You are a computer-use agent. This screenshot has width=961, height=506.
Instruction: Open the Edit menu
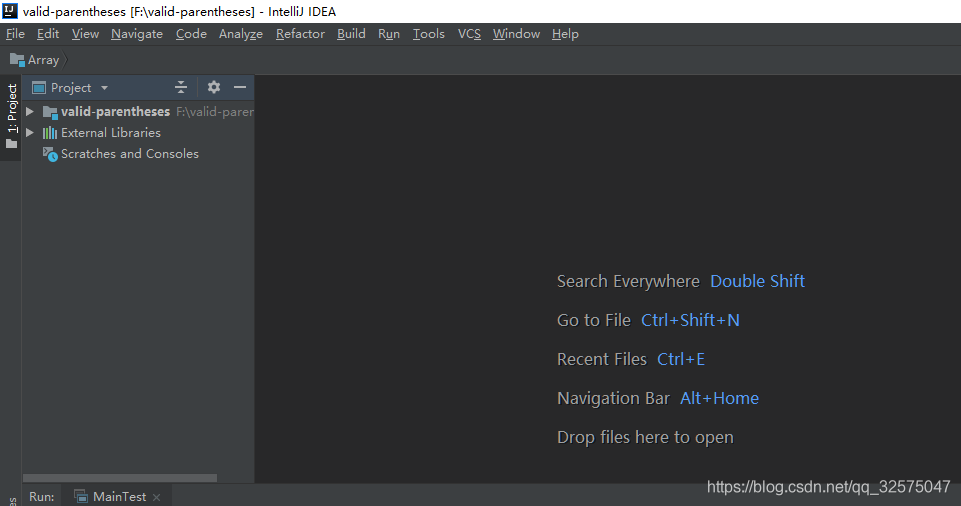click(48, 34)
